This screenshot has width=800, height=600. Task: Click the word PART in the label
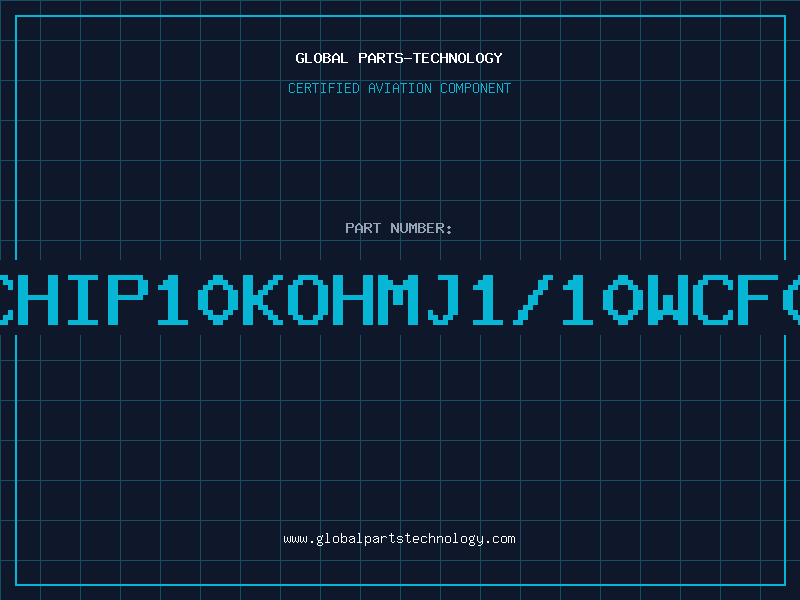click(363, 228)
